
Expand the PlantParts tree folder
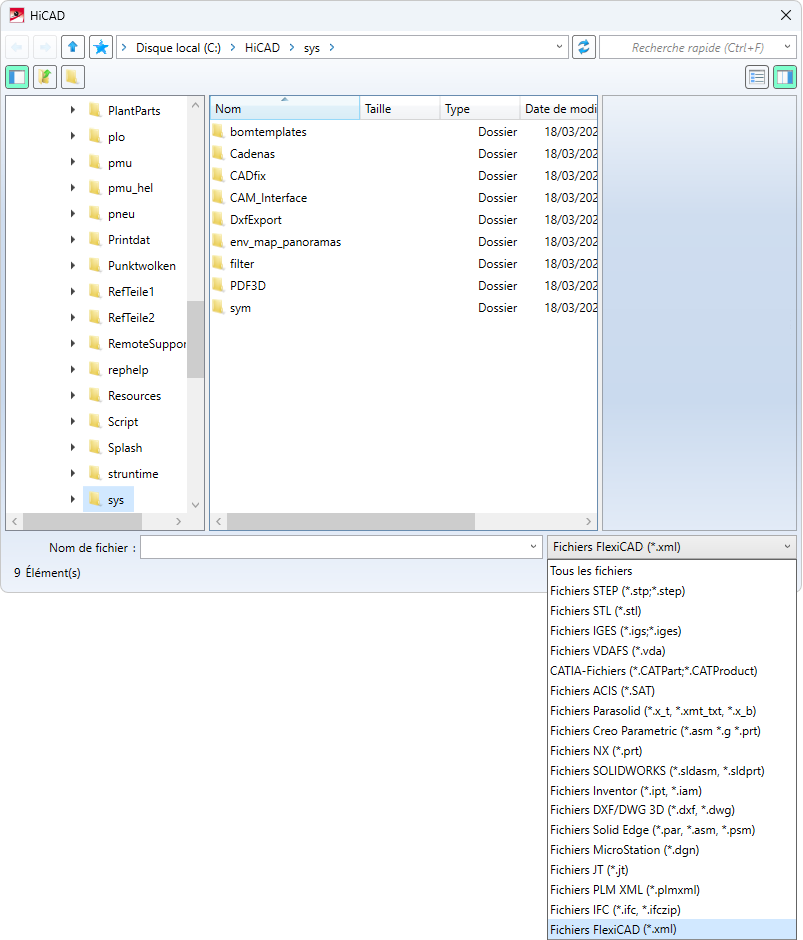pos(73,110)
